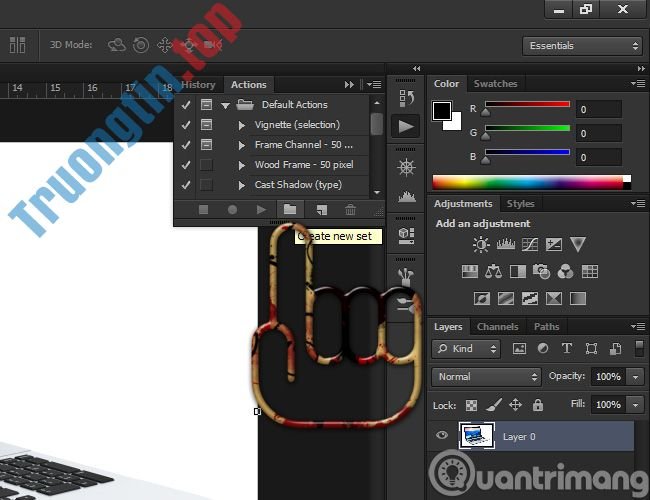The width and height of the screenshot is (650, 500).
Task: Add a Color Lookup adjustment
Action: coord(590,272)
